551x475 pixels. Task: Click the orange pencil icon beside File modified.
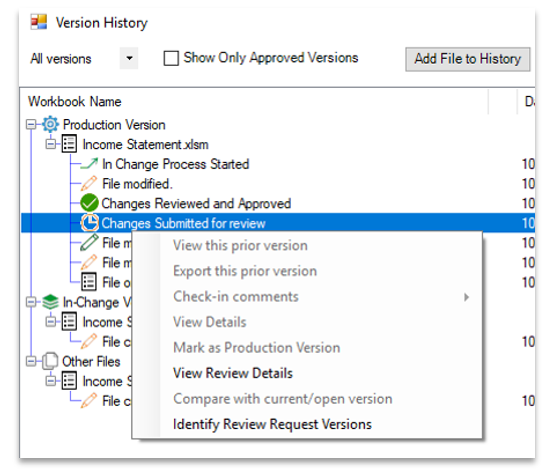coord(89,184)
